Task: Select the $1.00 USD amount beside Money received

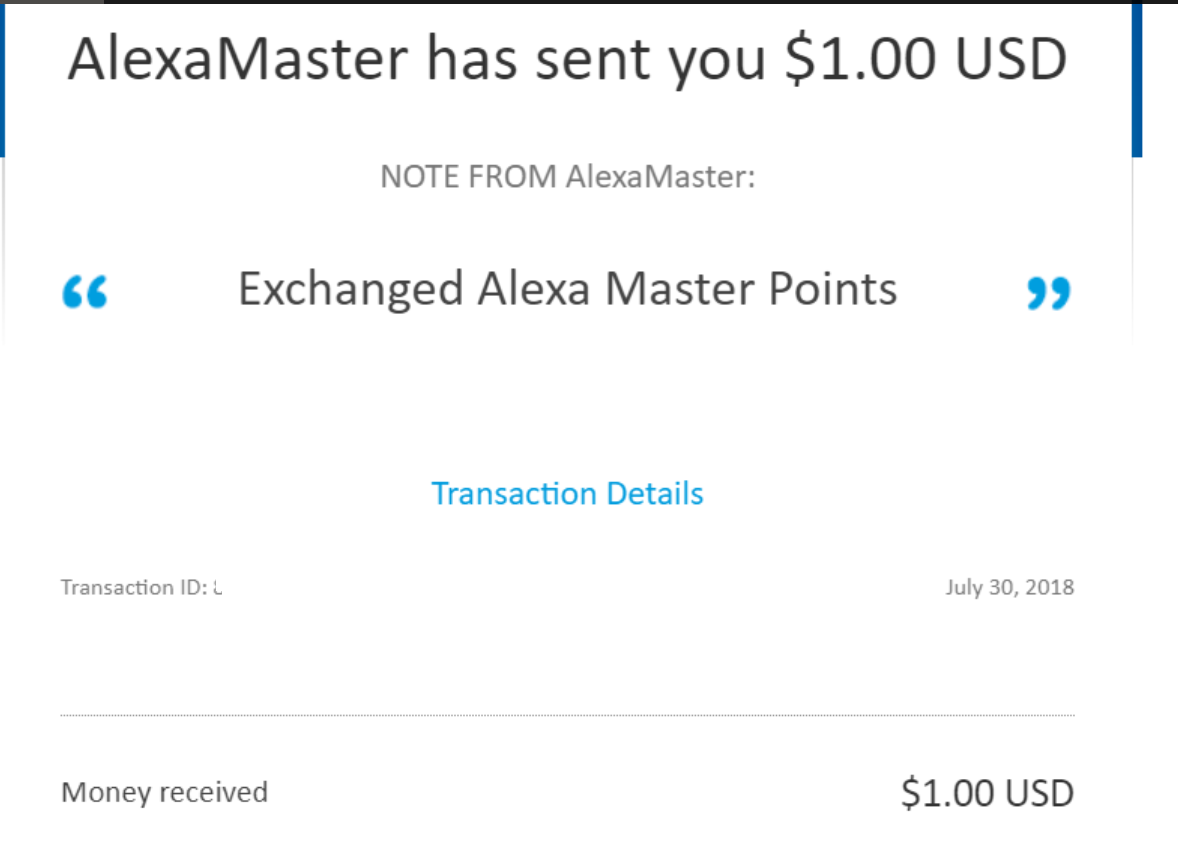Action: pos(986,793)
